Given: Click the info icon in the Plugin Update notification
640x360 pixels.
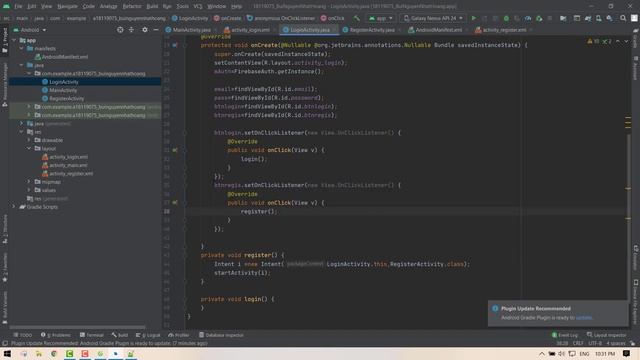Looking at the screenshot, I should (495, 309).
